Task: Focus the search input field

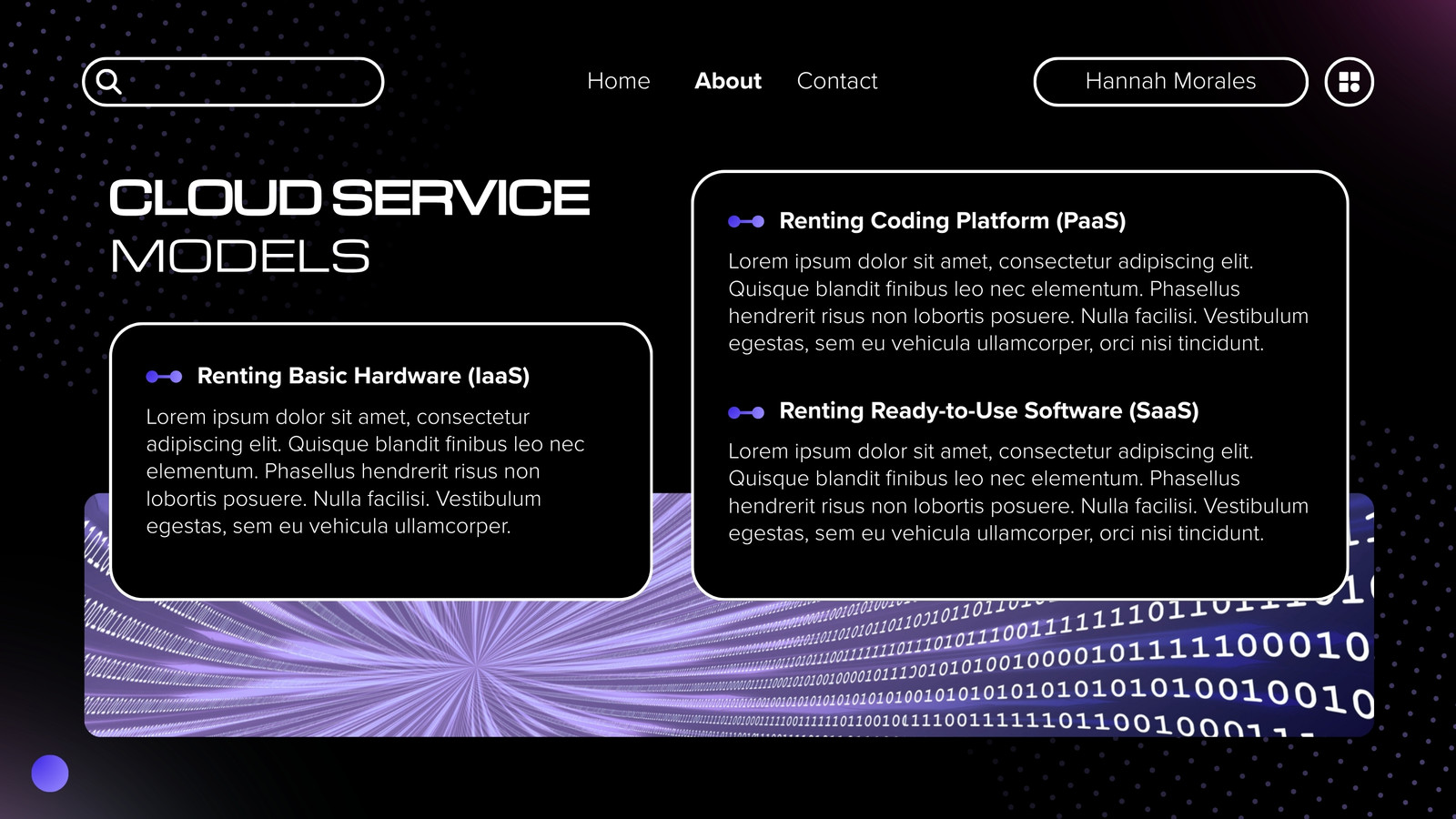Action: (x=233, y=82)
